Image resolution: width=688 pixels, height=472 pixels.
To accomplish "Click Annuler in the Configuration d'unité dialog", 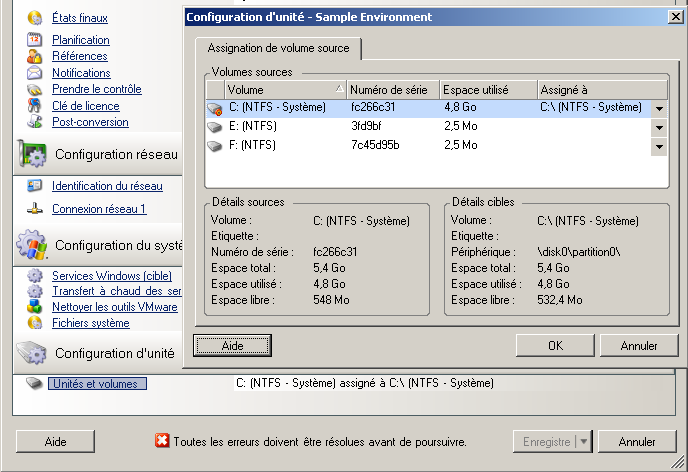I will click(639, 346).
